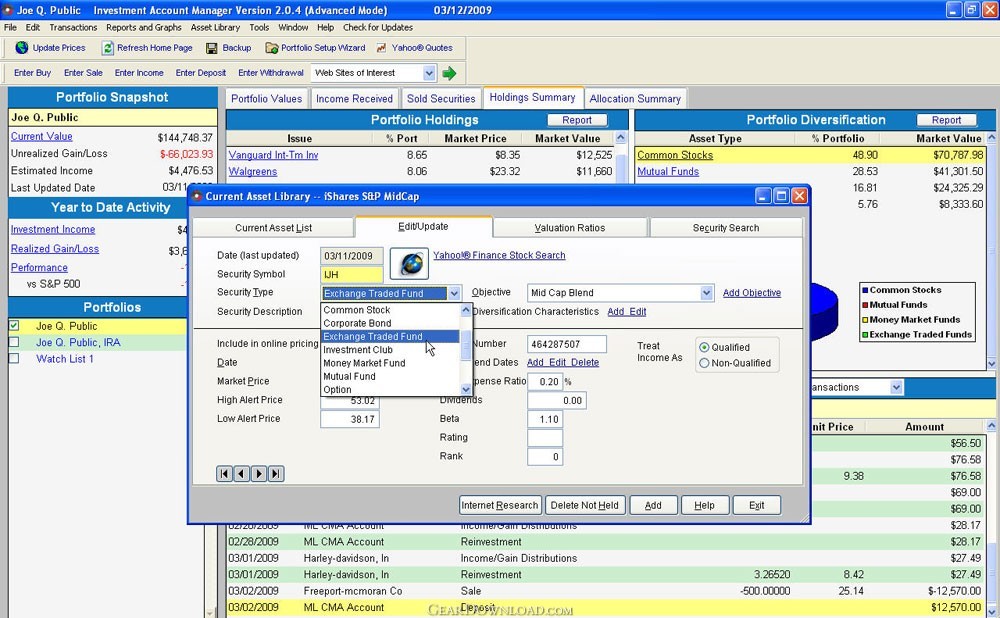
Task: Click the Yahoo Quotes chart icon
Action: [x=381, y=48]
